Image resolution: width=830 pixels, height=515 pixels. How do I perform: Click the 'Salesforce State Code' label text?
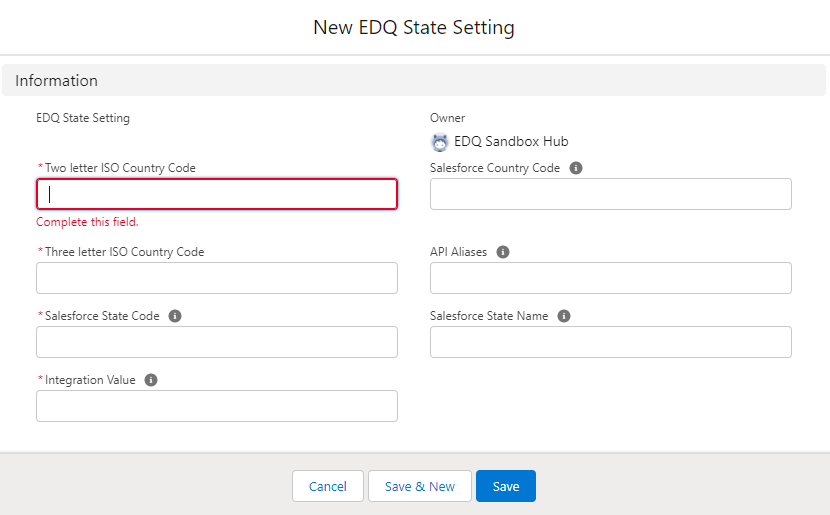point(102,316)
